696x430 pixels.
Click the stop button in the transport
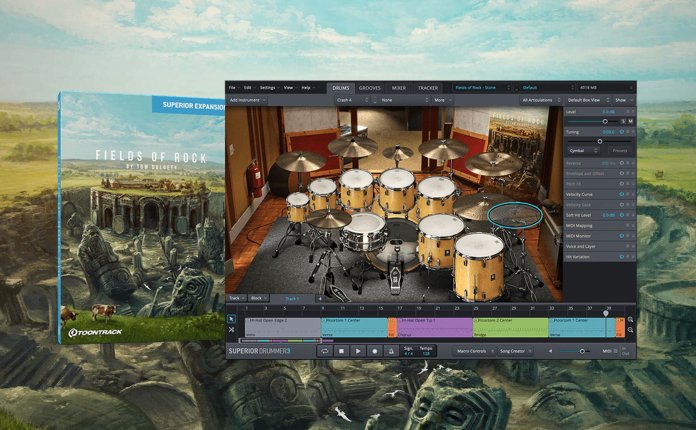pos(341,351)
